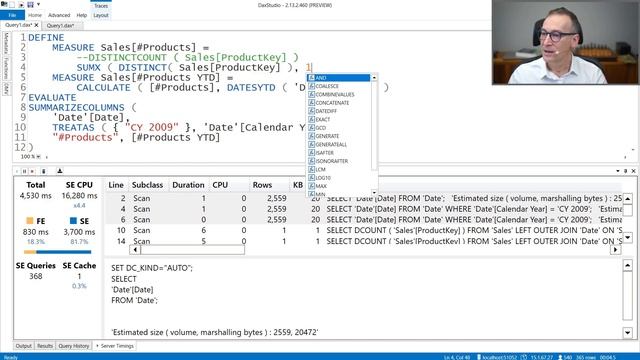Click the run query quick-access icon

21,4
